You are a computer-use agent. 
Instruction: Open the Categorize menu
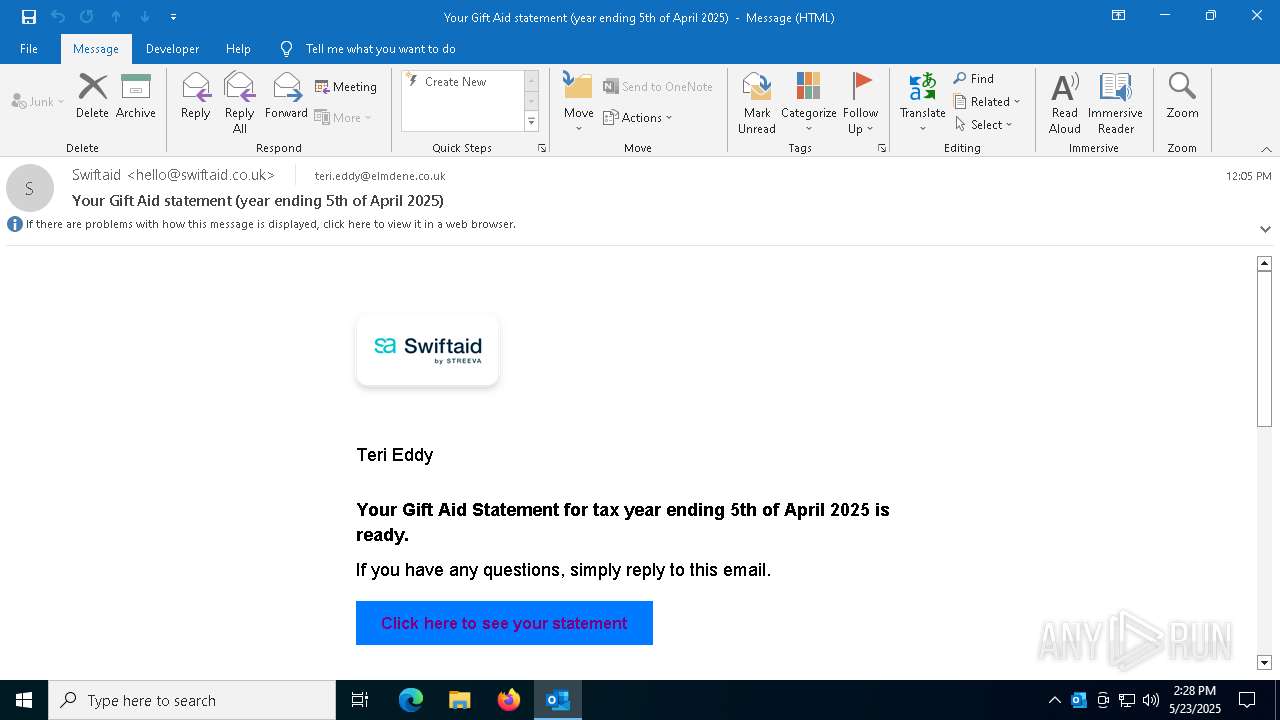click(809, 102)
